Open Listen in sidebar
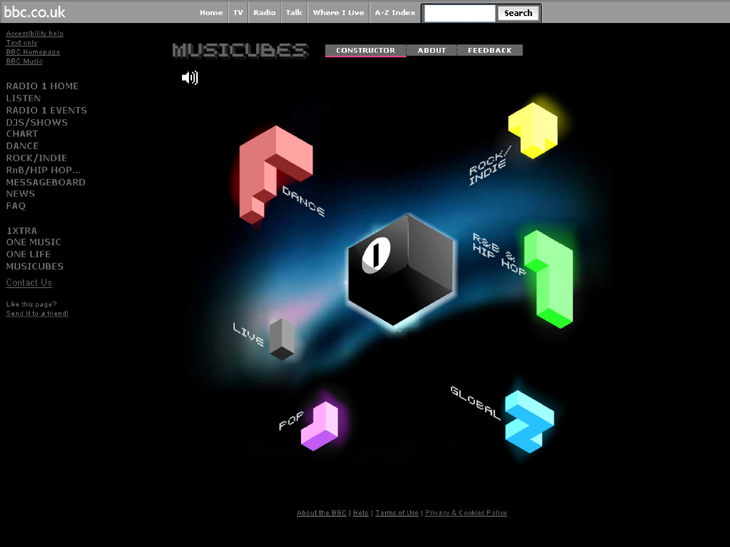 point(23,98)
